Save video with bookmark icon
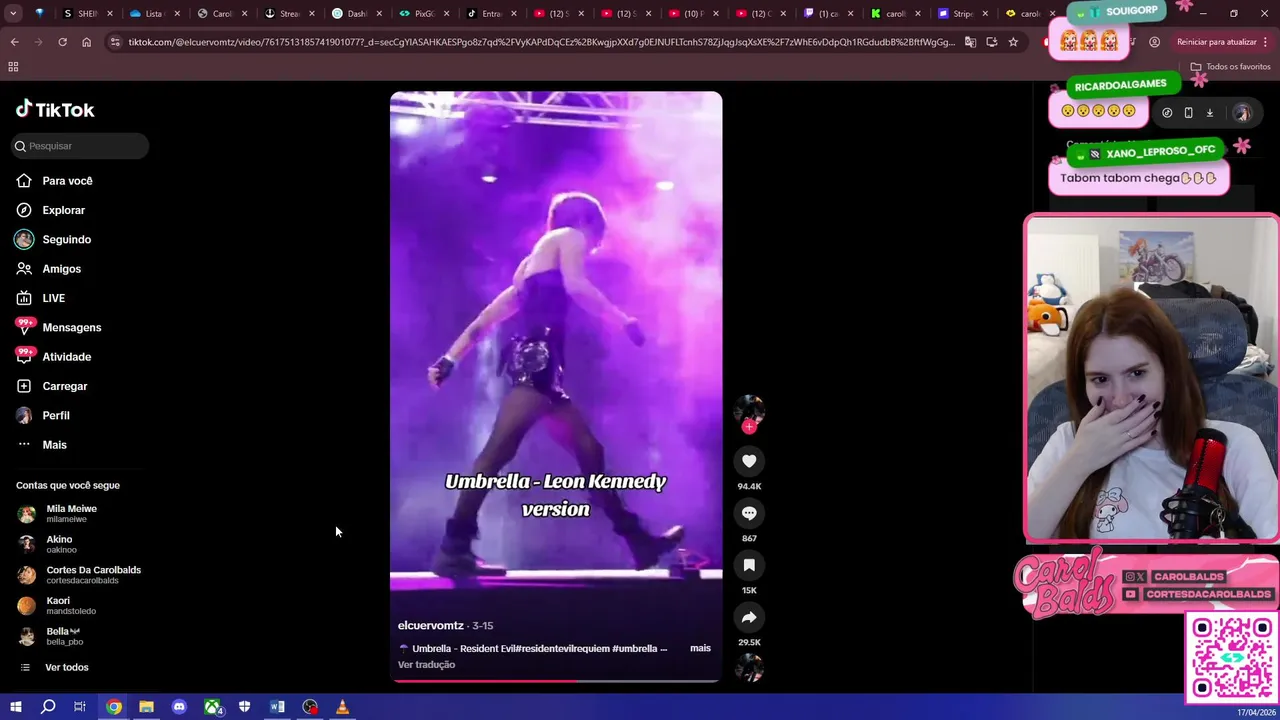1280x720 pixels. (x=749, y=565)
